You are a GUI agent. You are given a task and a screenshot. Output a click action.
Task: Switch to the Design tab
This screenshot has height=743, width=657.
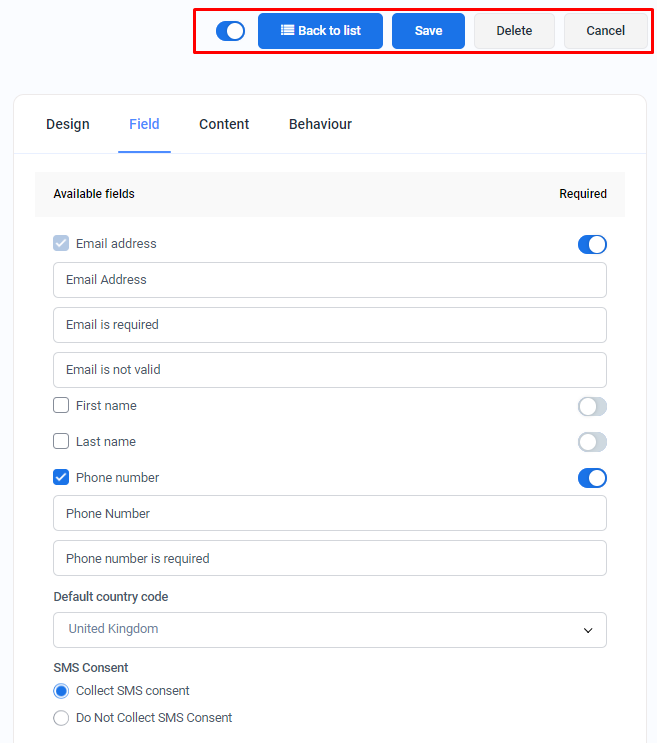pos(68,124)
